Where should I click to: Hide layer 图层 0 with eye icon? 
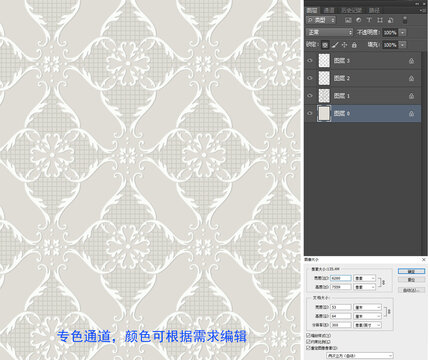coord(310,114)
